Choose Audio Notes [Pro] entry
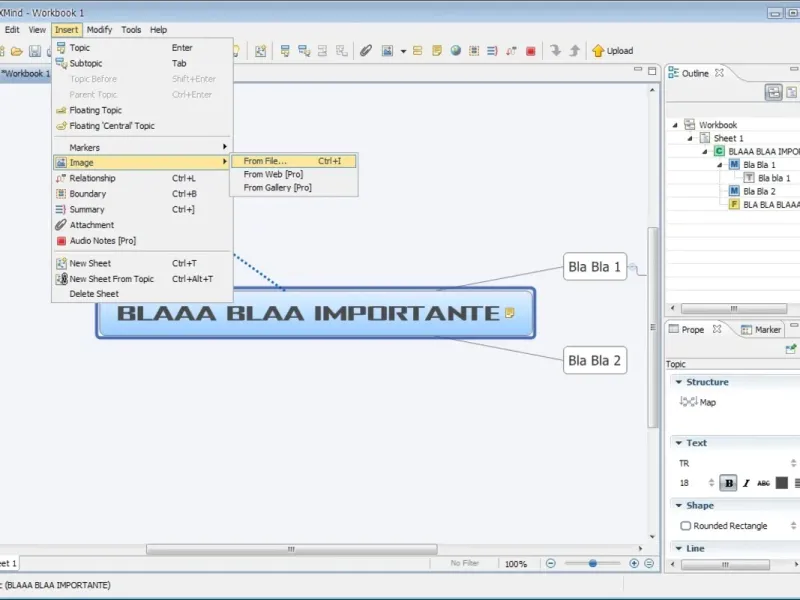 tap(142, 240)
